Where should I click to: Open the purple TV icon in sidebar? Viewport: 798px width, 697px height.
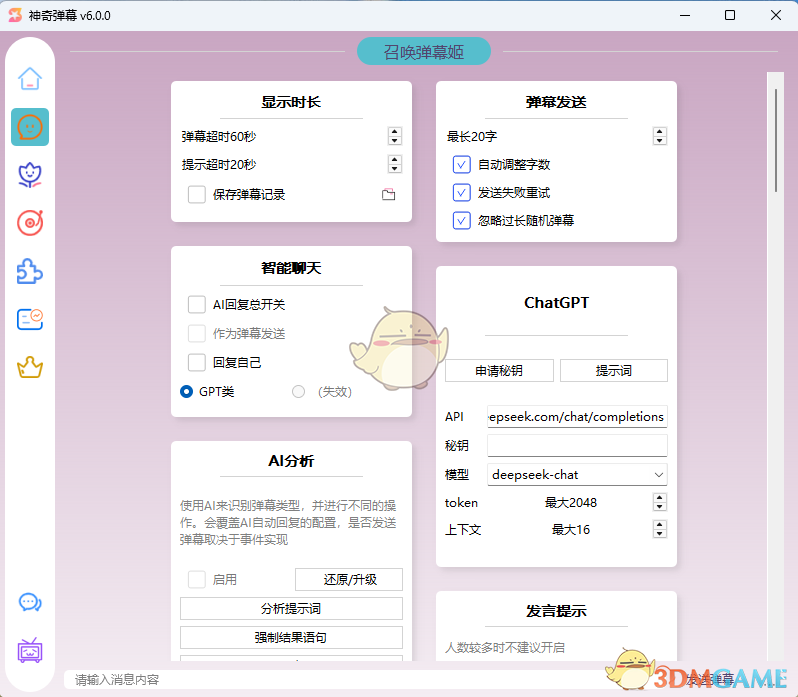pos(30,650)
